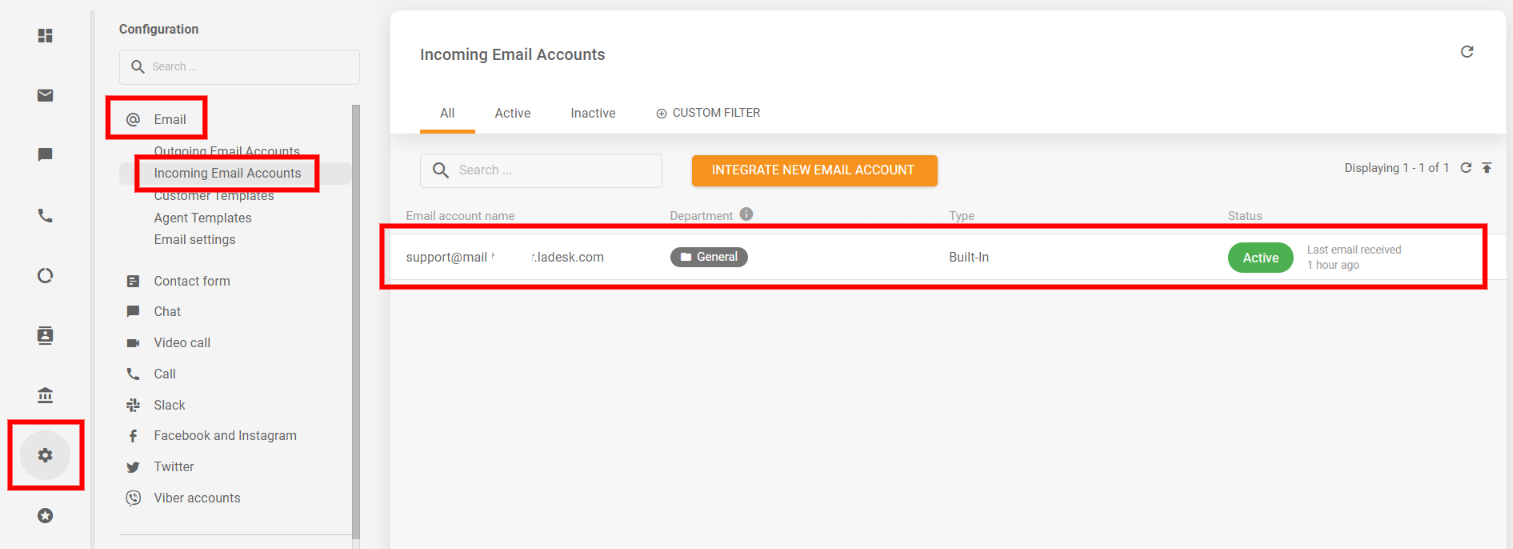Open Outgoing Email Accounts settings
The height and width of the screenshot is (549, 1513).
(x=226, y=151)
